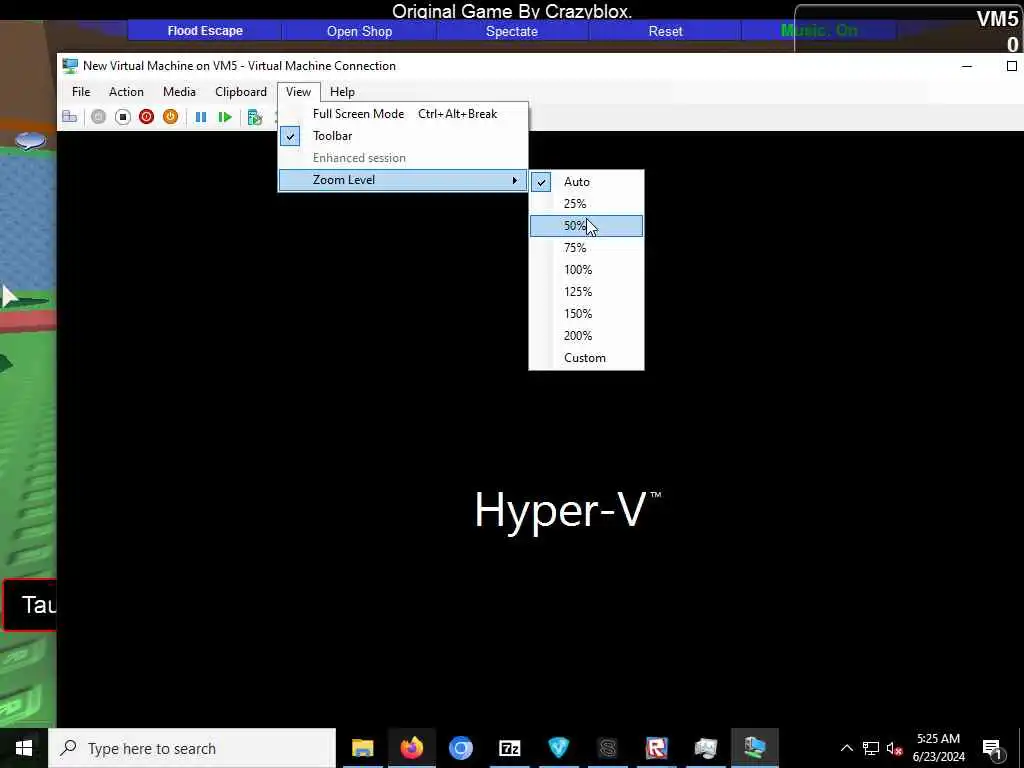Viewport: 1024px width, 768px height.
Task: Open the File menu
Action: [81, 91]
